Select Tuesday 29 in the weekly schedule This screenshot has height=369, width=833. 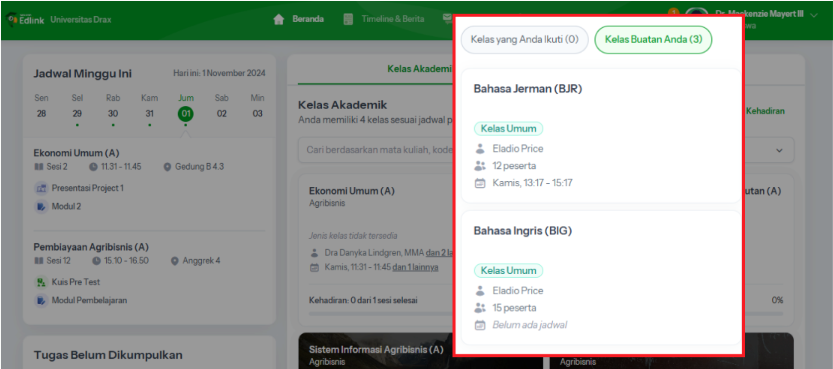(77, 114)
